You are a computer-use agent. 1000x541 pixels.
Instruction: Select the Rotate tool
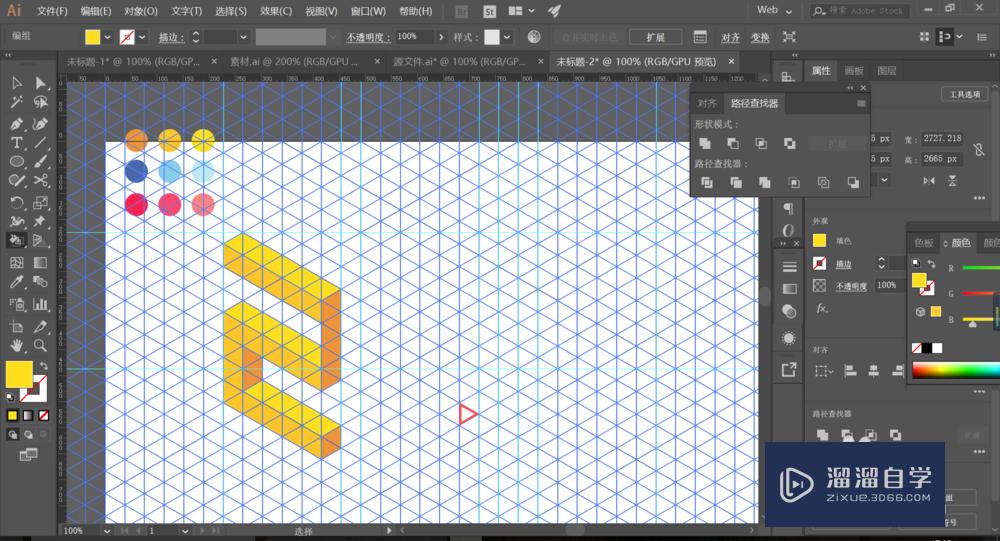click(x=17, y=202)
